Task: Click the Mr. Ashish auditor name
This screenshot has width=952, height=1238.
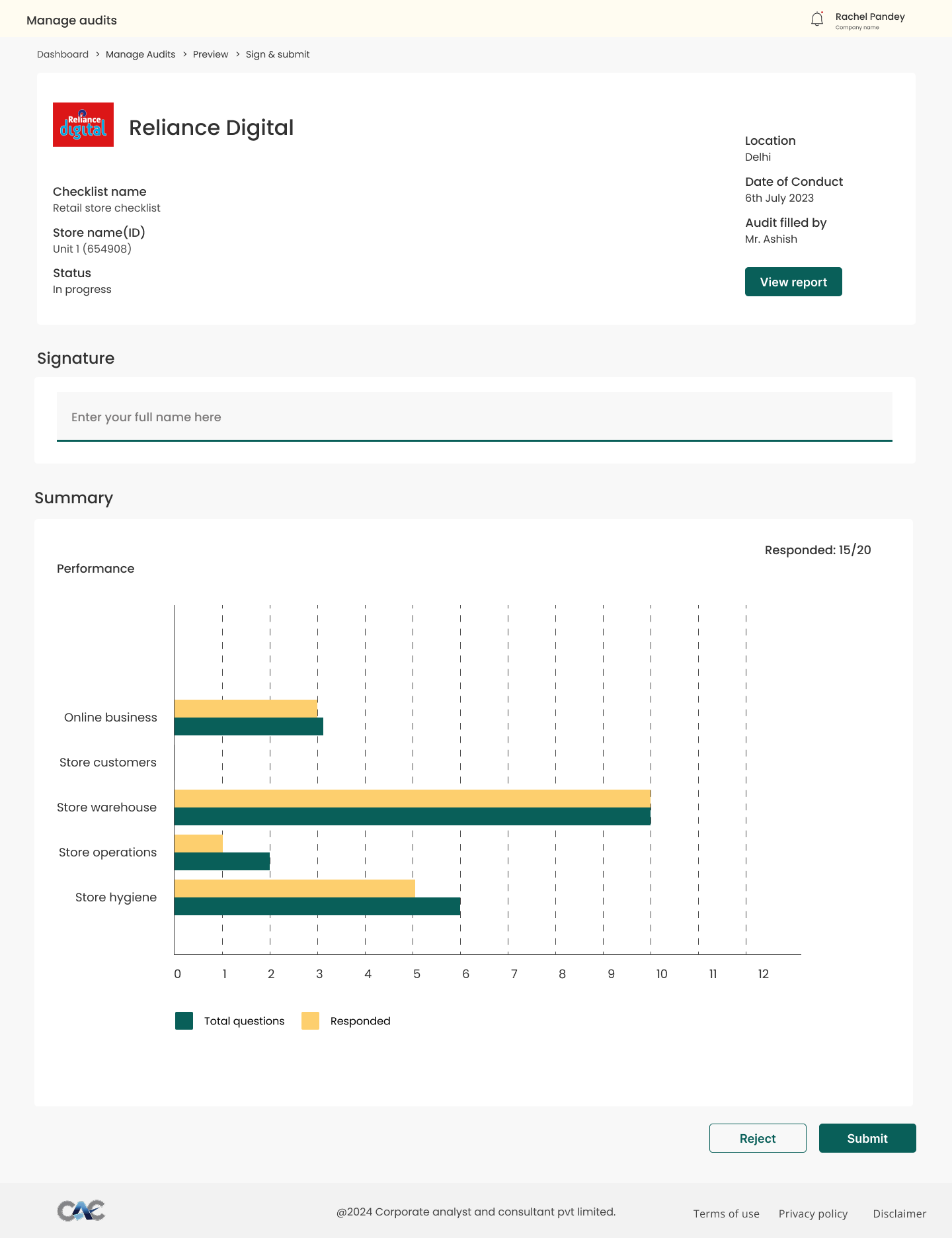Action: (x=771, y=239)
